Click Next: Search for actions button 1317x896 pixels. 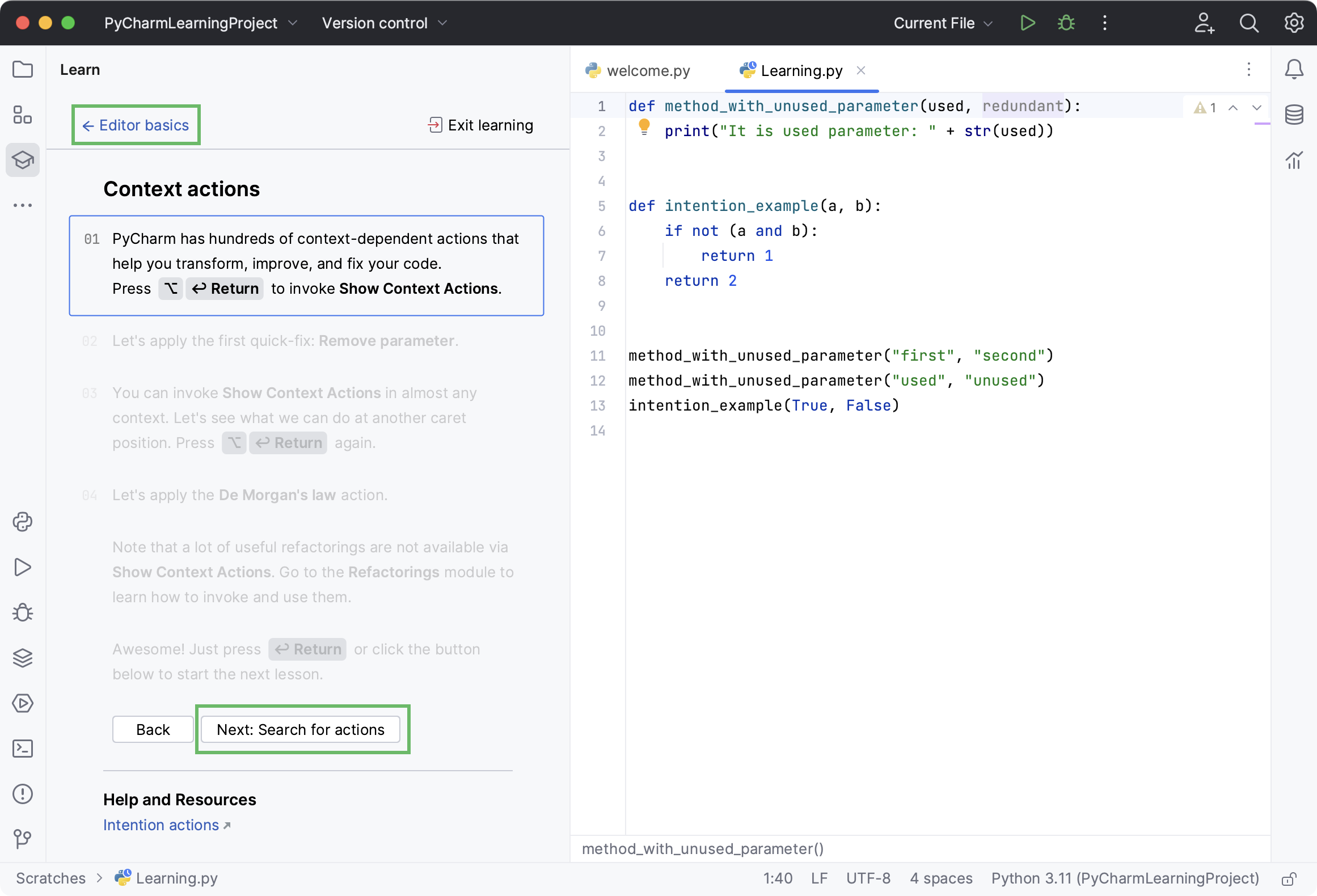click(x=300, y=729)
